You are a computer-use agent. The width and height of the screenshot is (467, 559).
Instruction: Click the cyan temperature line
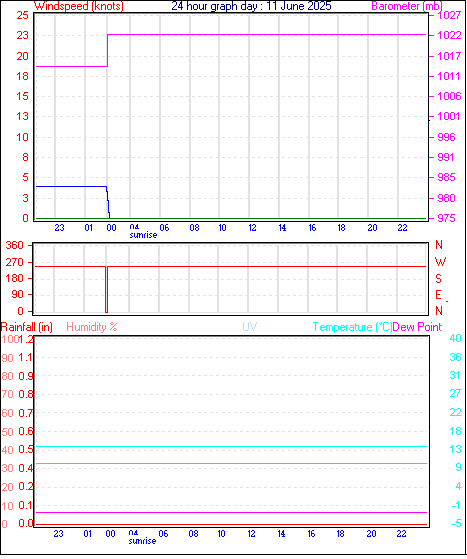232,446
